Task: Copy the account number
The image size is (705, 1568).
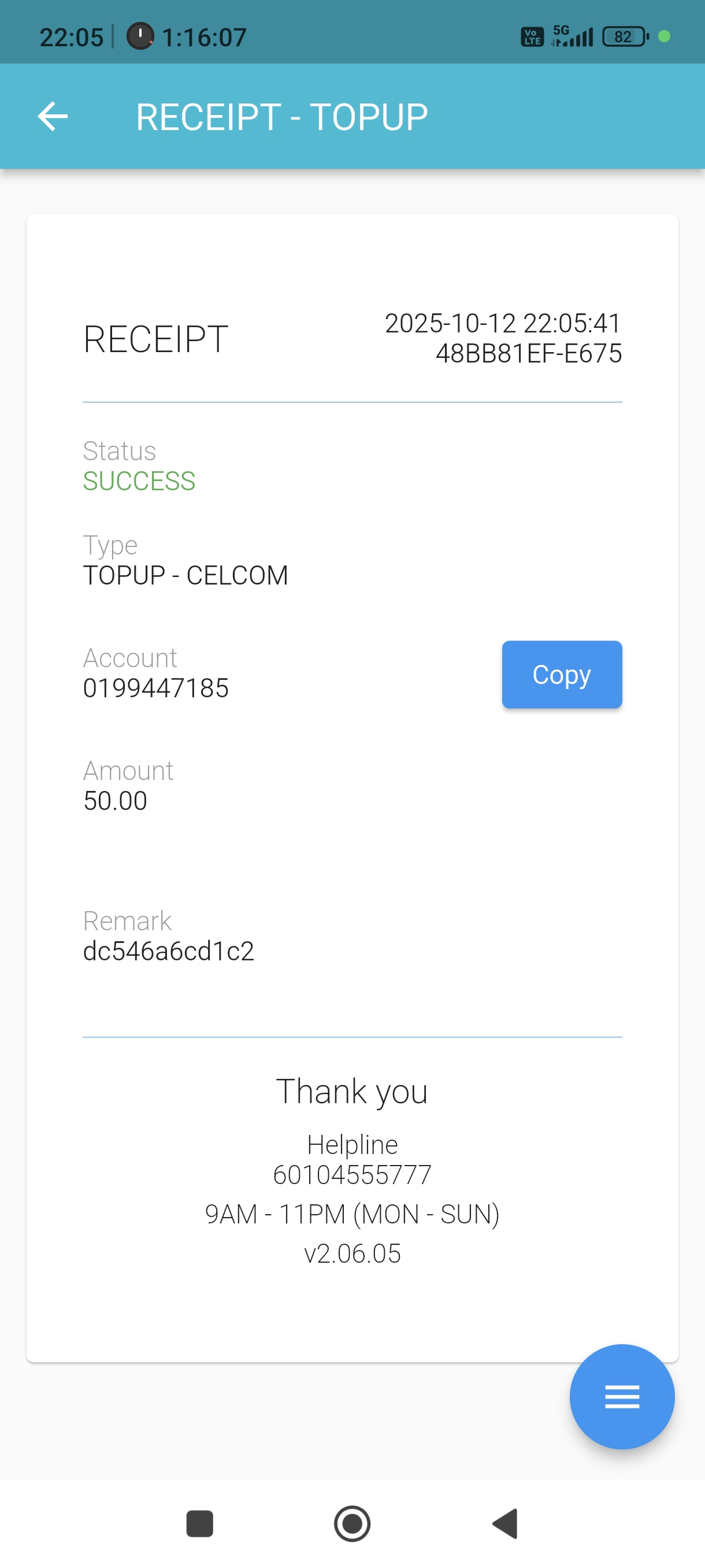Action: (x=561, y=674)
